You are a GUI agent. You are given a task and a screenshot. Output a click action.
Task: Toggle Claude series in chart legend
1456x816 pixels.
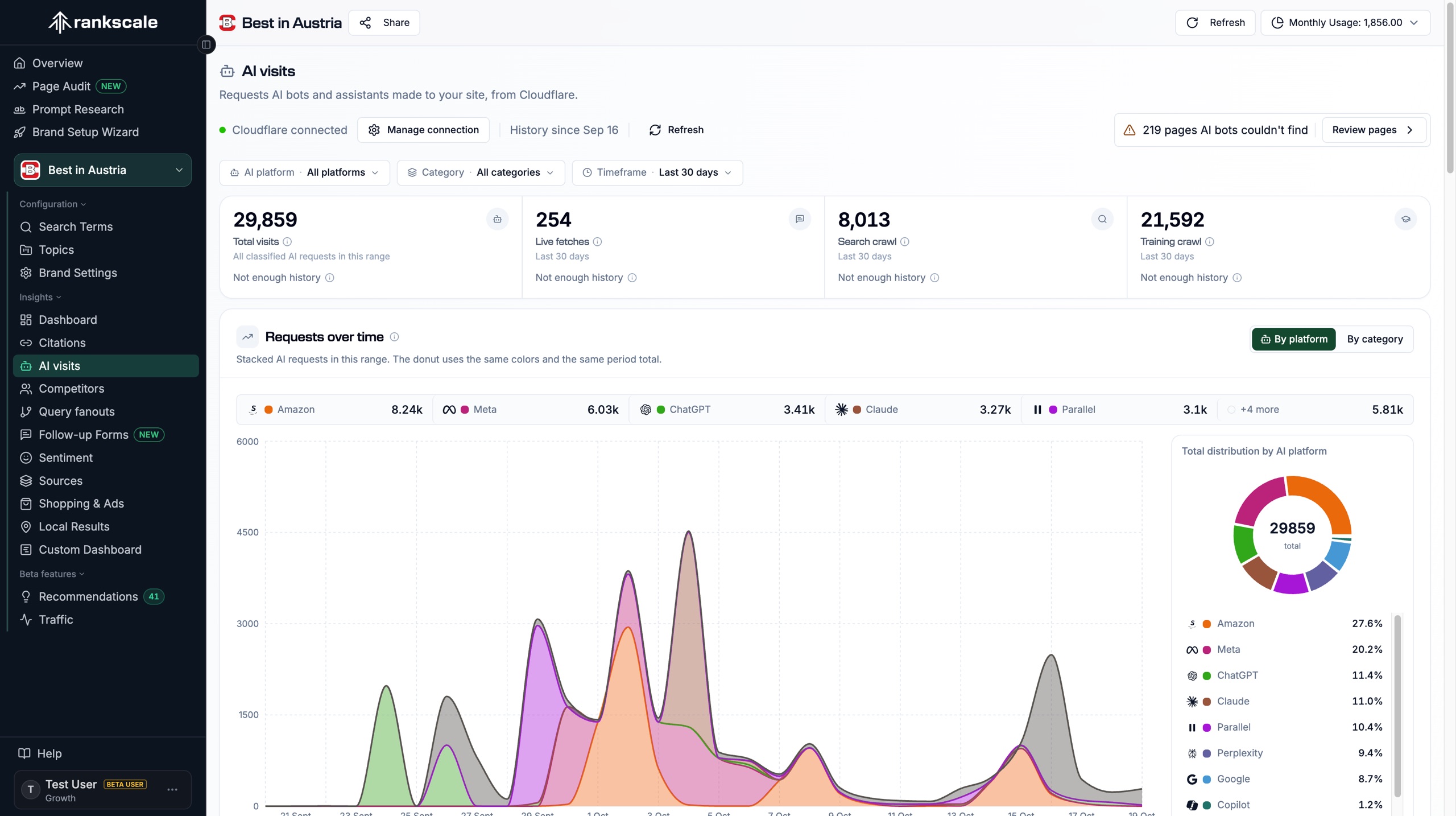pyautogui.click(x=923, y=410)
